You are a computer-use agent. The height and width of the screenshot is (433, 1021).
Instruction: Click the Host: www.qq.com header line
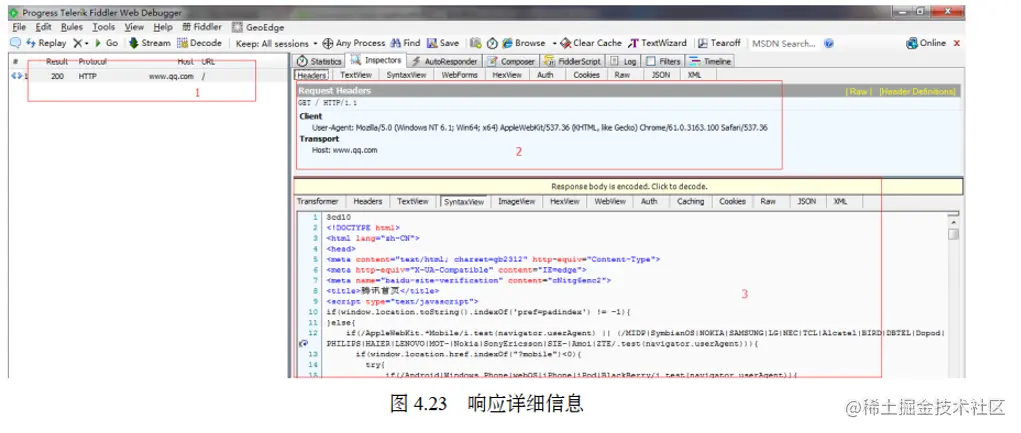344,150
